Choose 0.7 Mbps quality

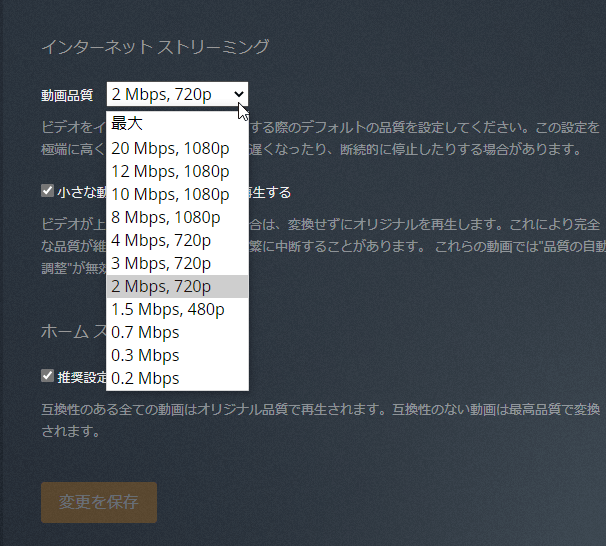point(177,332)
